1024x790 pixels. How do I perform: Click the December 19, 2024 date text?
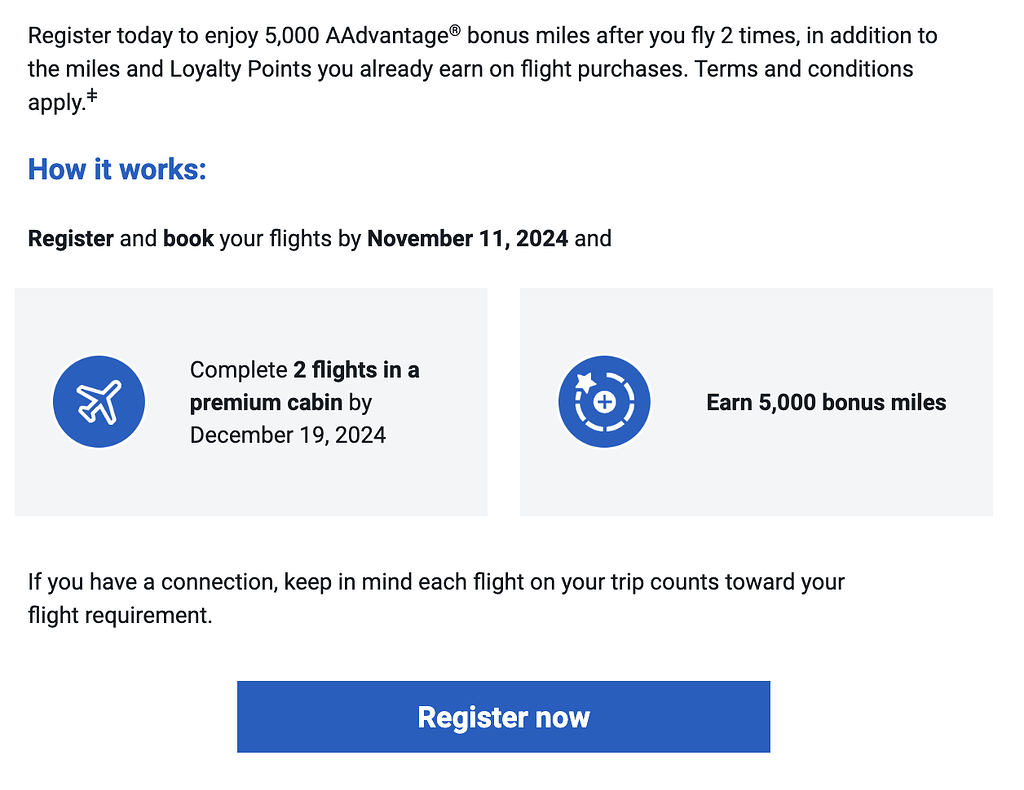287,434
